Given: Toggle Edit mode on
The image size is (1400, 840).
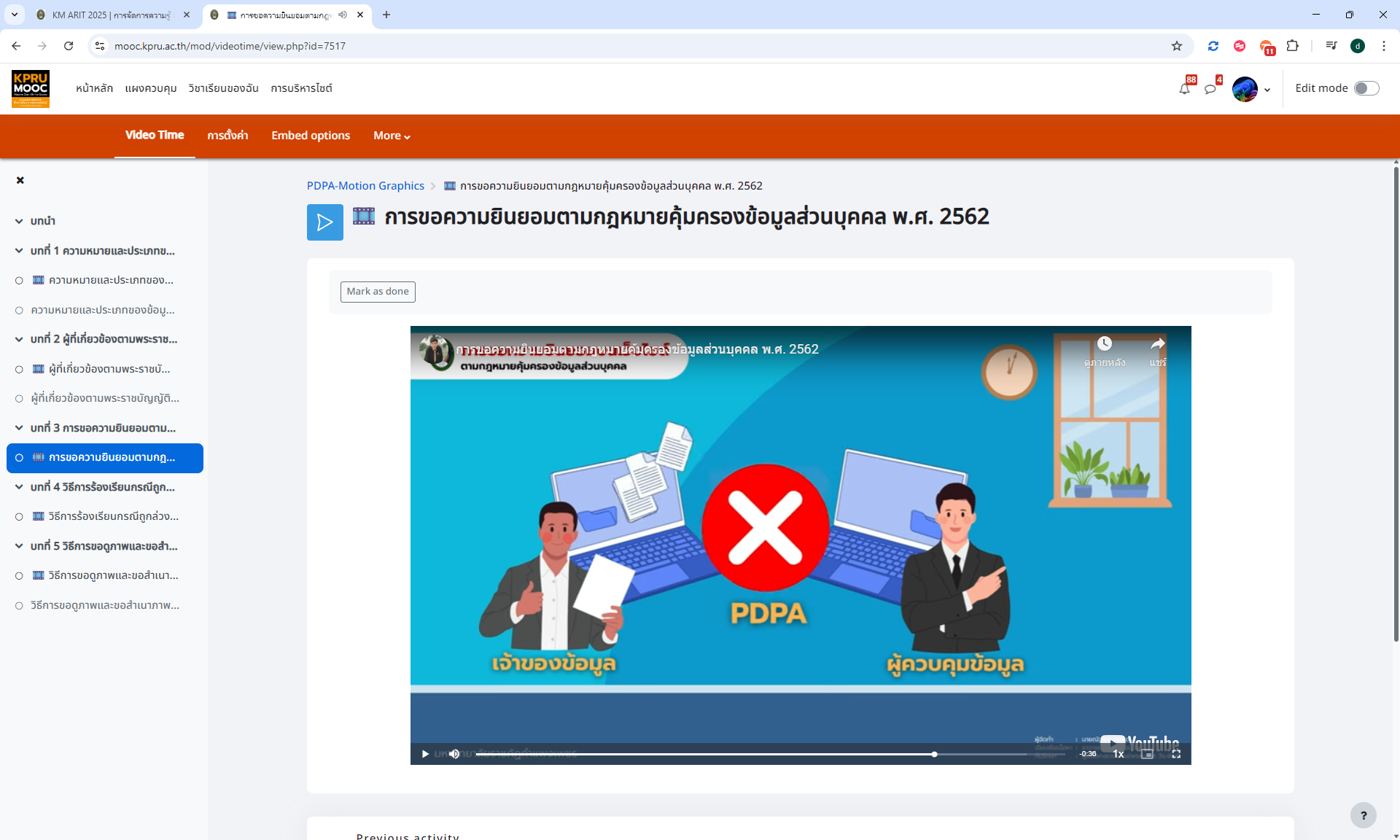Looking at the screenshot, I should pyautogui.click(x=1367, y=87).
